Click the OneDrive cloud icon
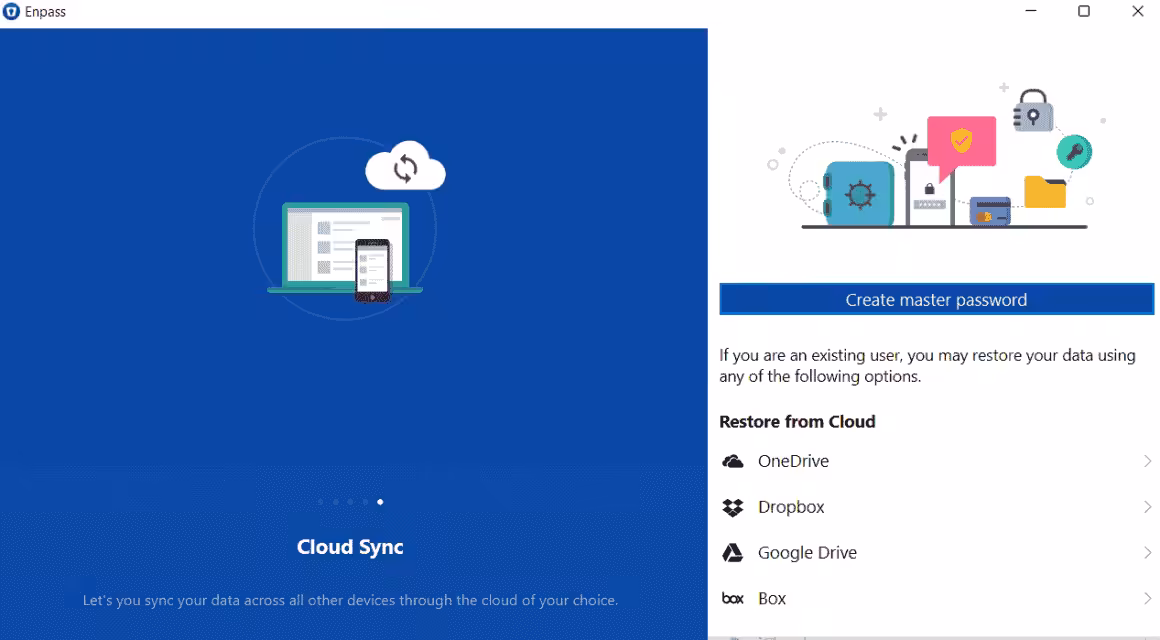This screenshot has height=640, width=1160. (733, 461)
